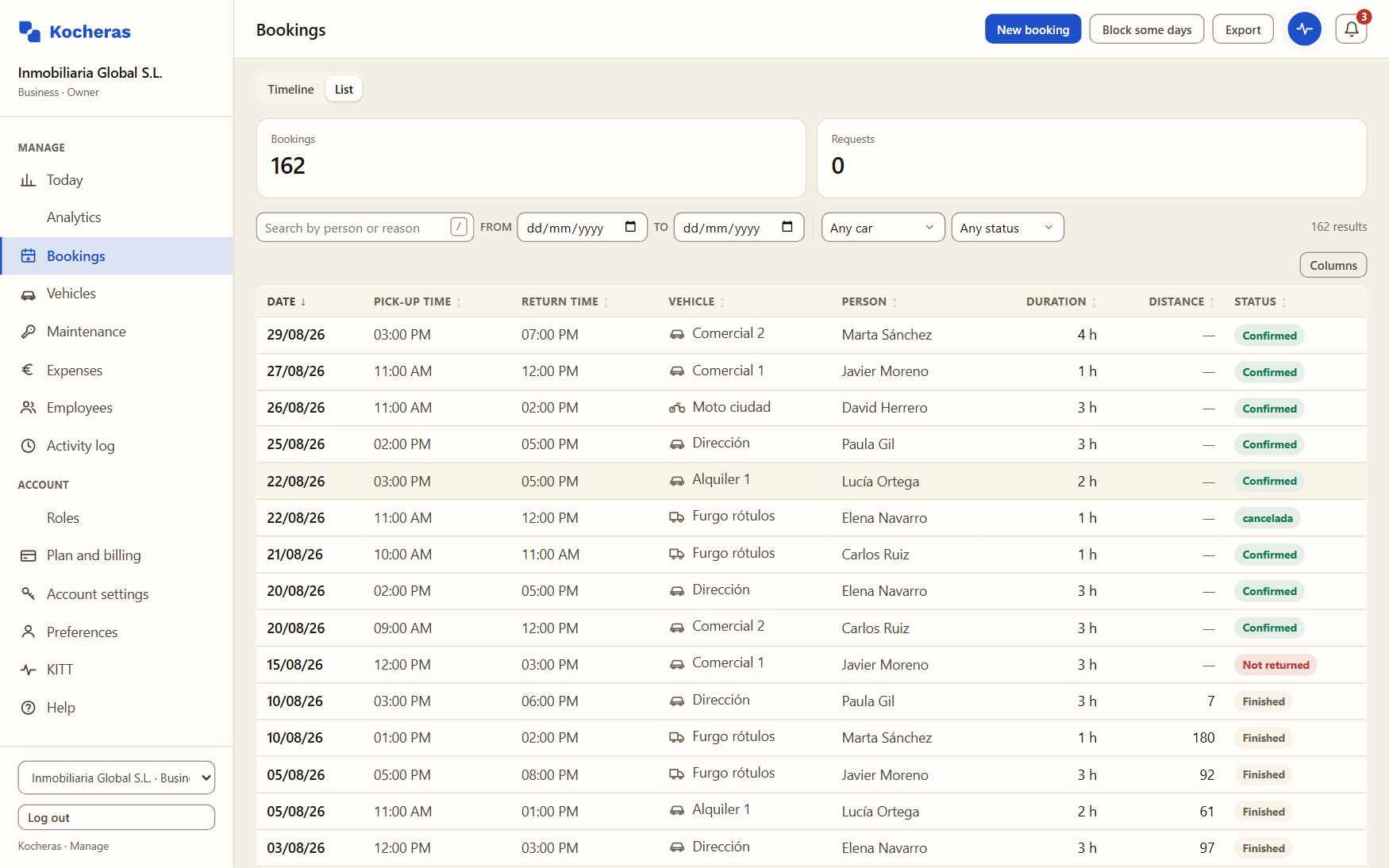Go to Employees section

coord(117,408)
